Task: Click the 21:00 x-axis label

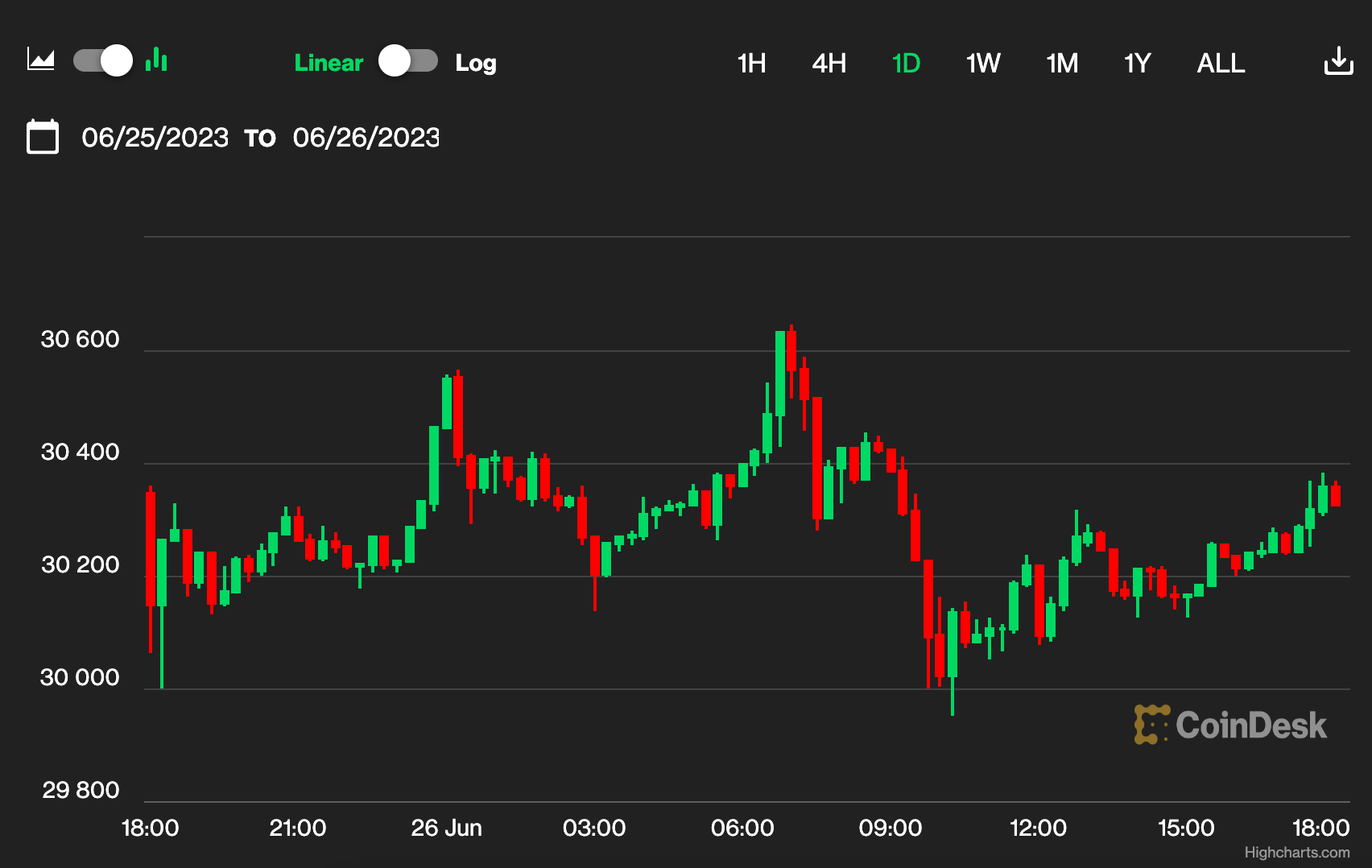Action: [x=298, y=828]
